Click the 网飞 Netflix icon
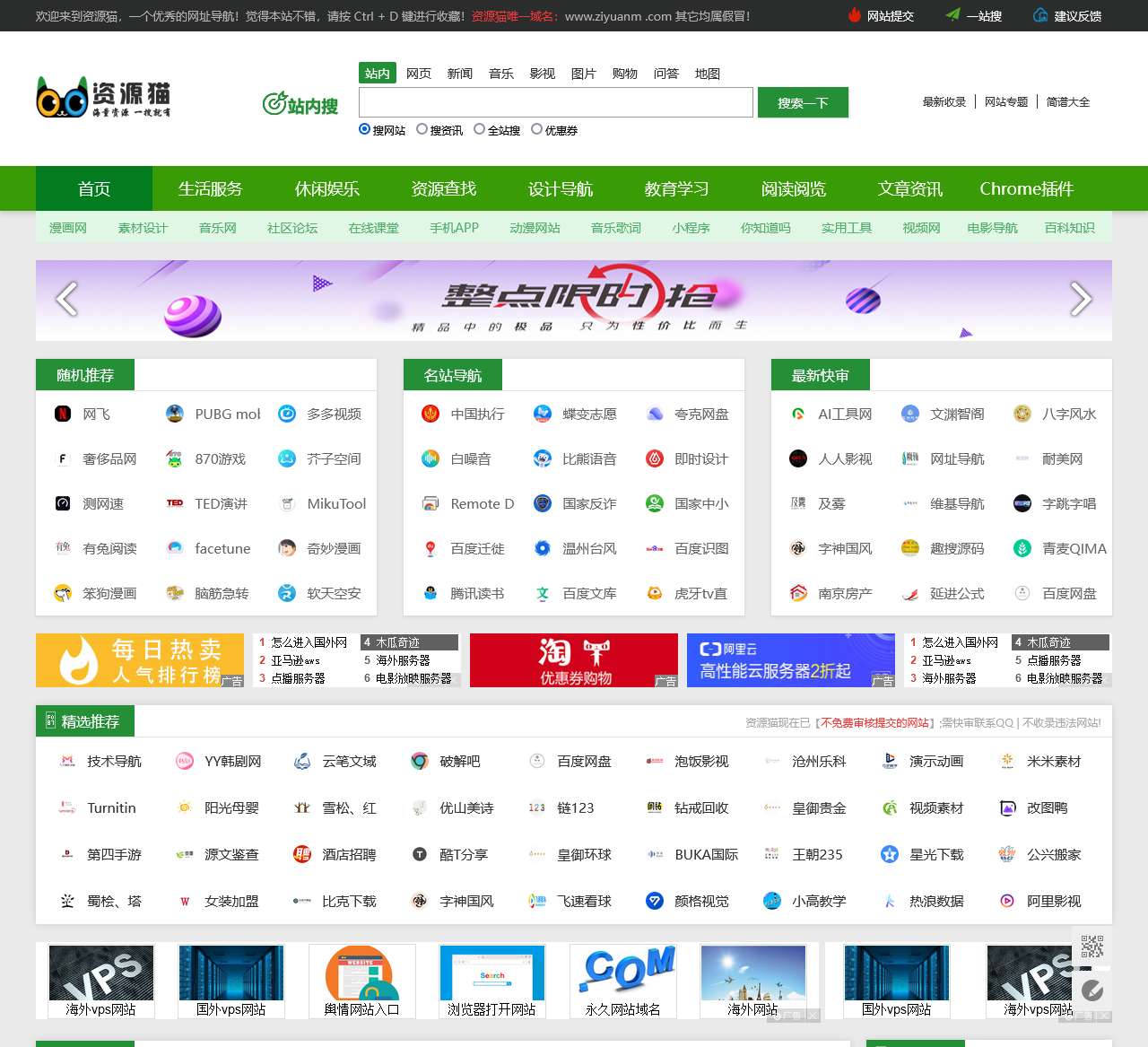1148x1047 pixels. click(63, 414)
